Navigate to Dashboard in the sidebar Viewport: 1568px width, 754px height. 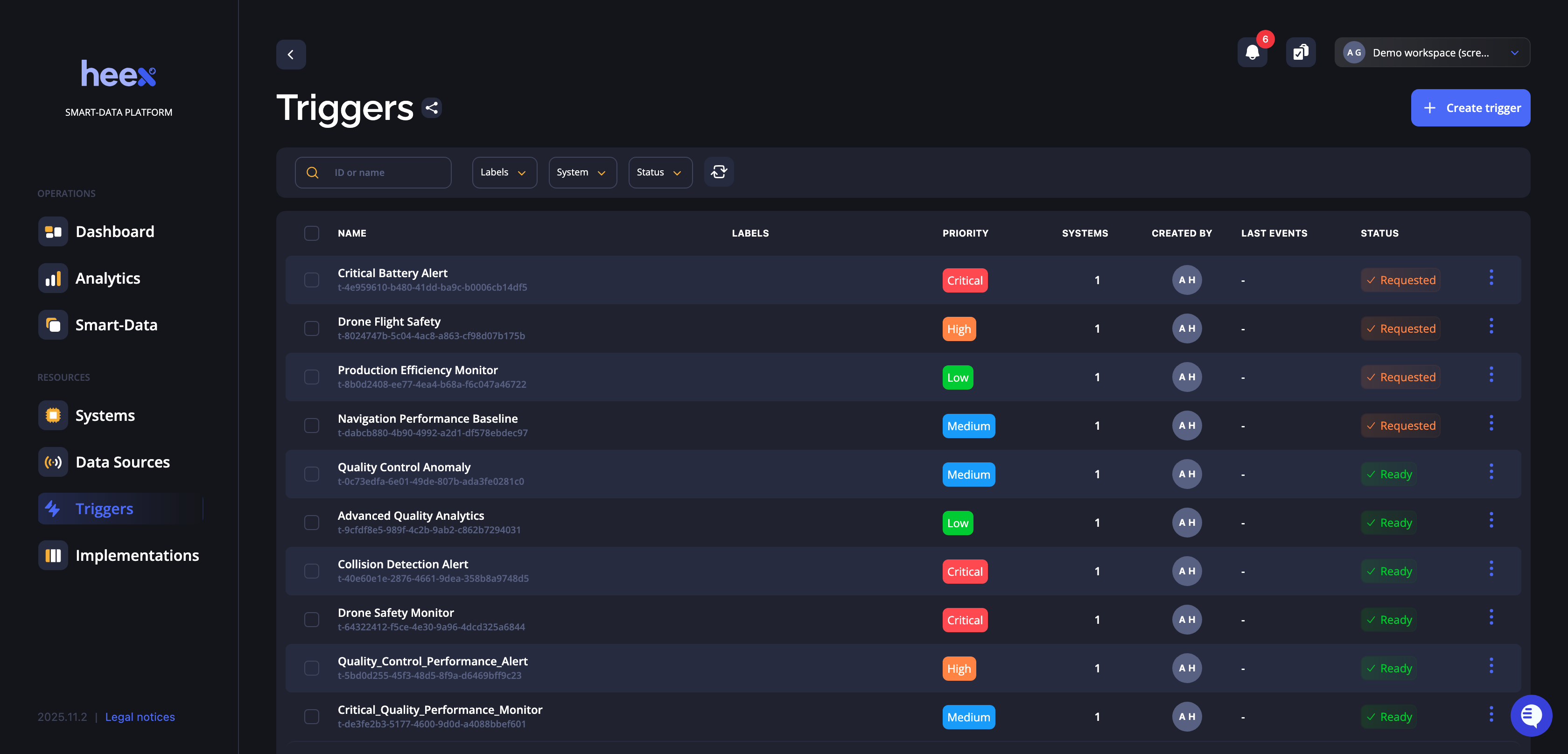pos(114,232)
